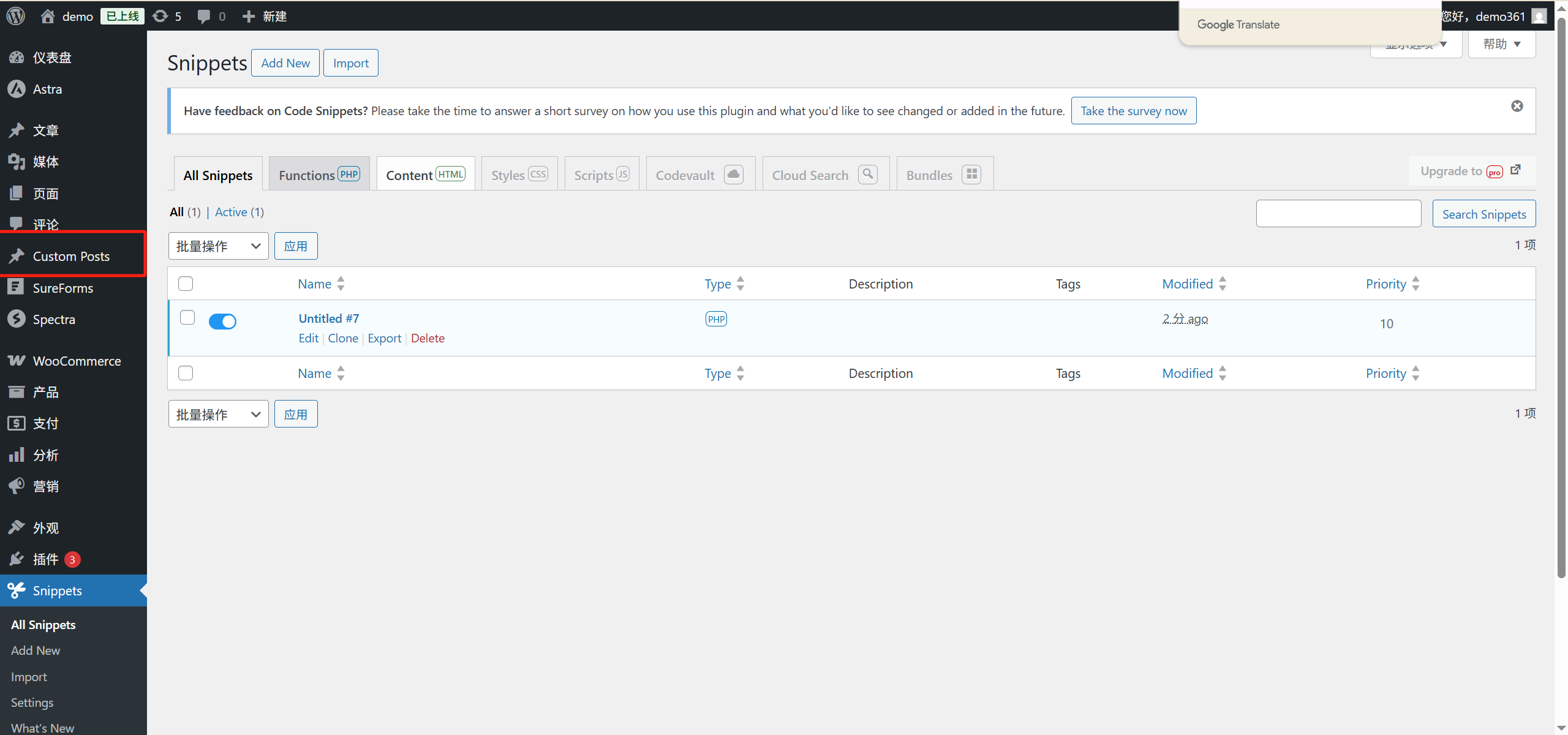Viewport: 1568px width, 735px height.
Task: Open the updates icon showing 5
Action: pos(160,16)
